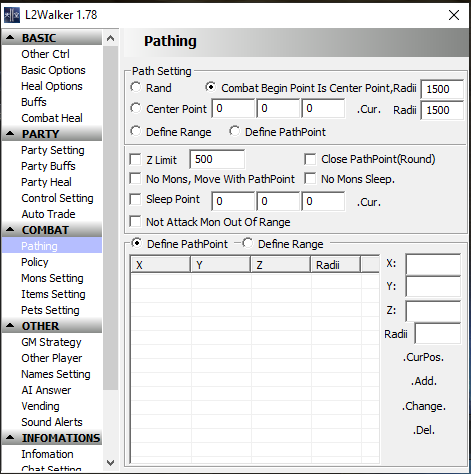The width and height of the screenshot is (471, 474).
Task: Click the L2Walker app icon in title bar
Action: [12, 15]
